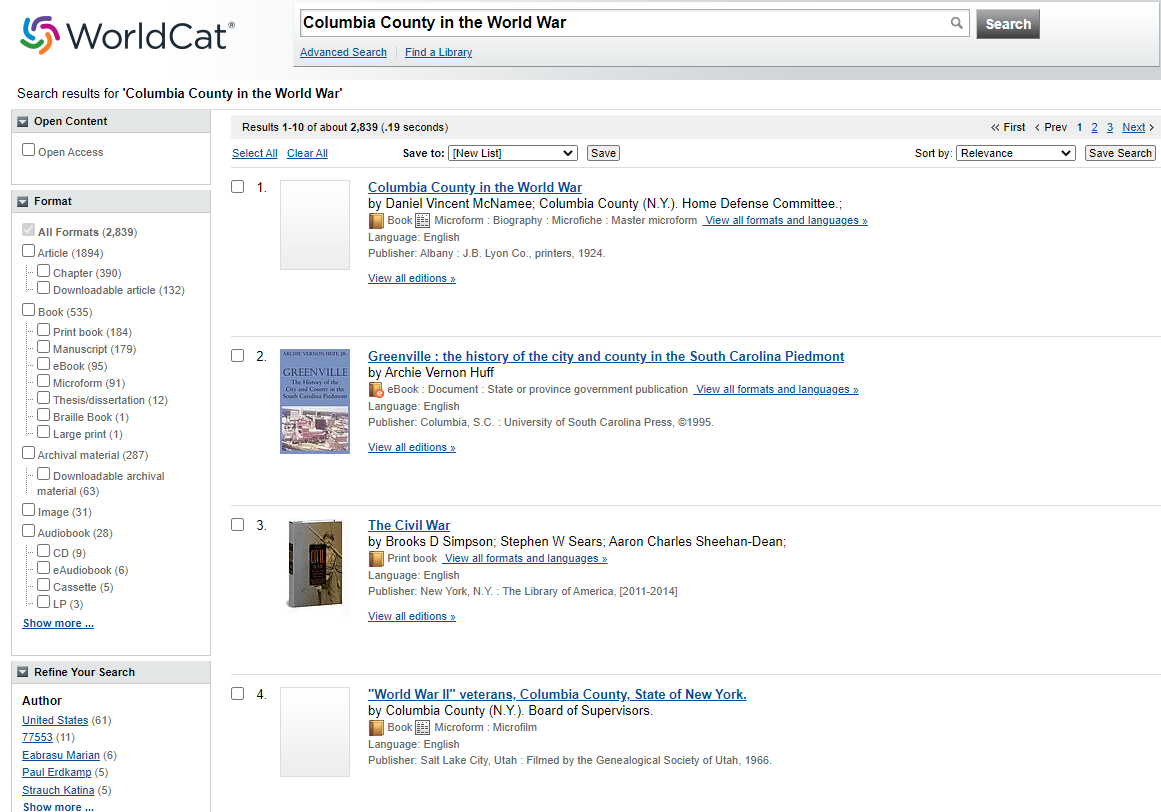Select the checkbox for result 2
The width and height of the screenshot is (1161, 812).
pyautogui.click(x=238, y=355)
